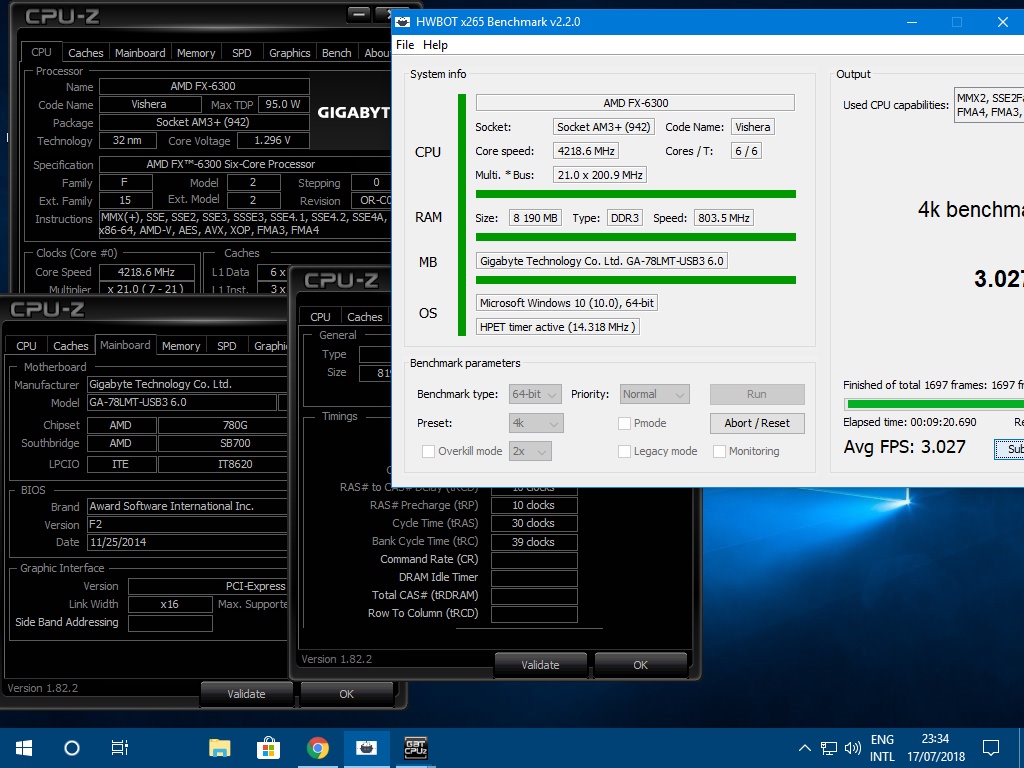Select the CPU tab in top CPU-Z
This screenshot has height=768, width=1024.
click(41, 52)
